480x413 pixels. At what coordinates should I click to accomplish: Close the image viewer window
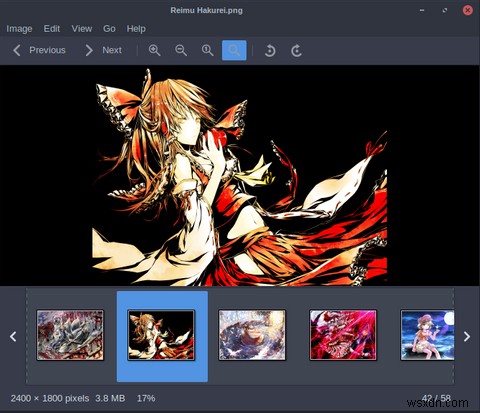click(x=468, y=10)
